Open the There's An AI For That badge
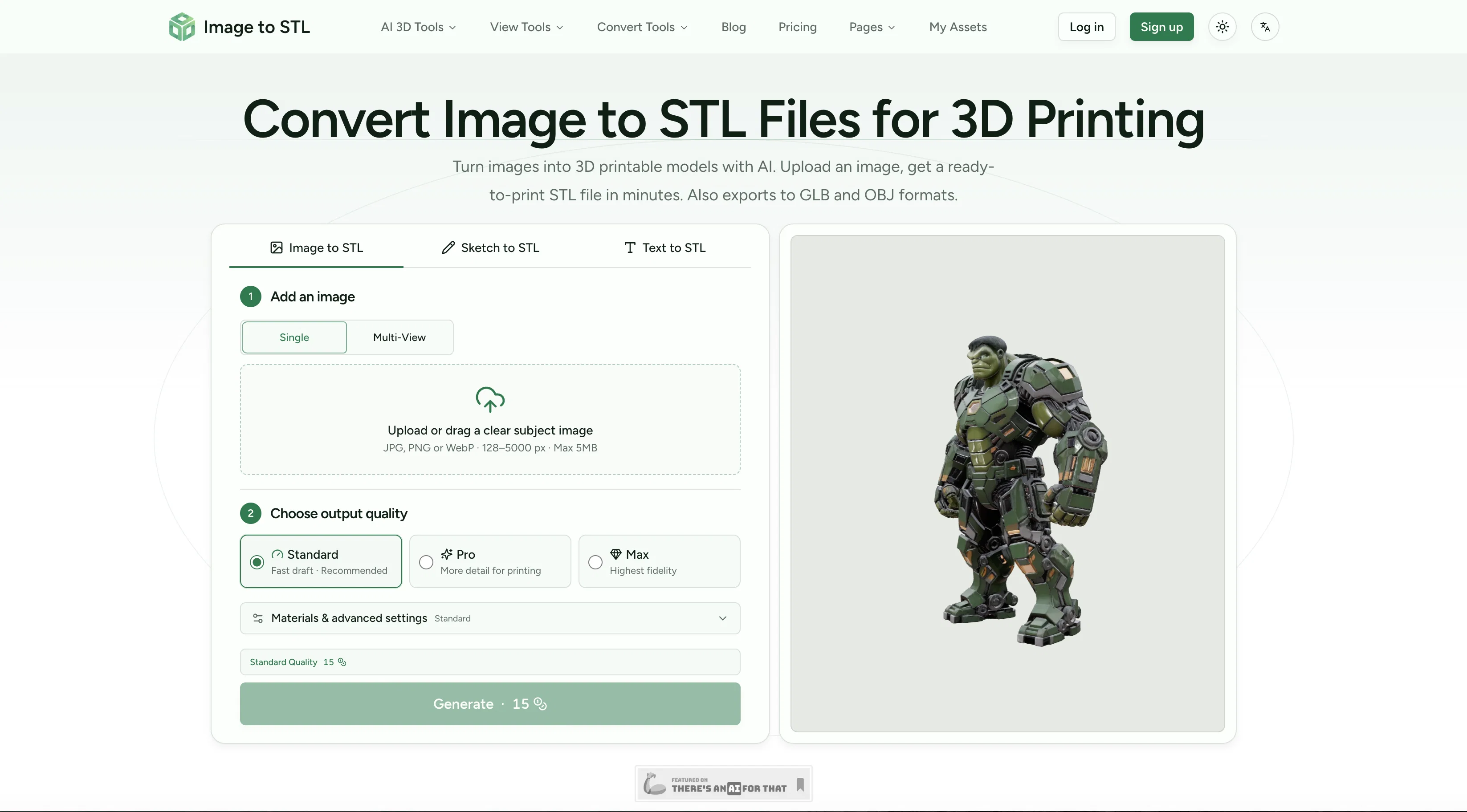 [723, 784]
